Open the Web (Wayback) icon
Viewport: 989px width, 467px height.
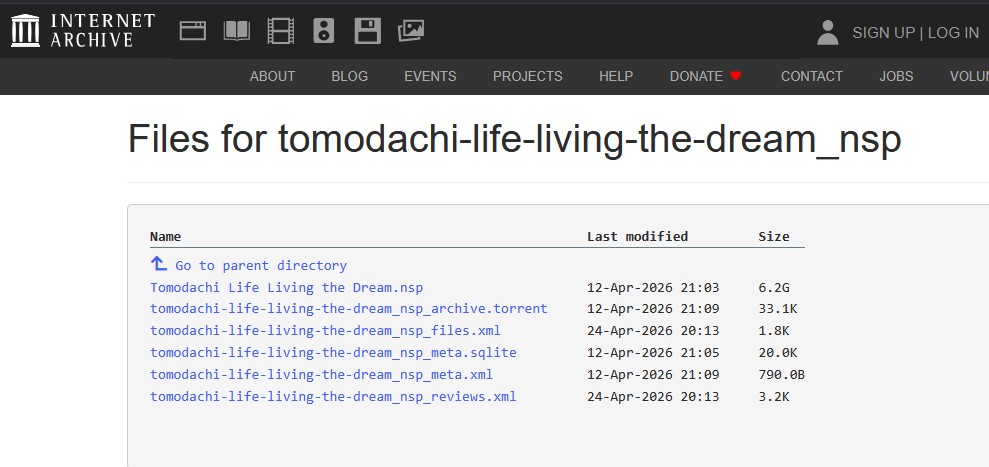[x=193, y=30]
